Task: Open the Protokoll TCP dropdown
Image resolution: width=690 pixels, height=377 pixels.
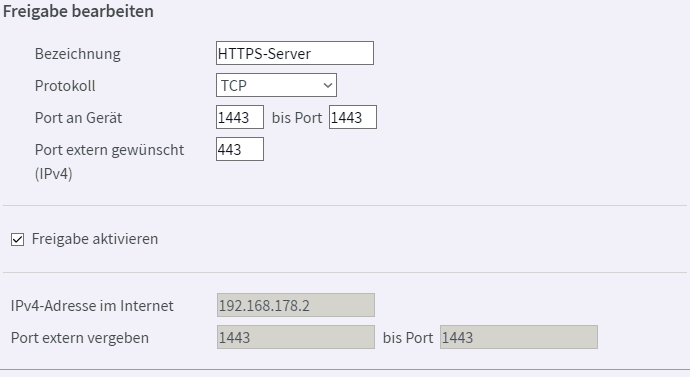Action: coord(276,85)
